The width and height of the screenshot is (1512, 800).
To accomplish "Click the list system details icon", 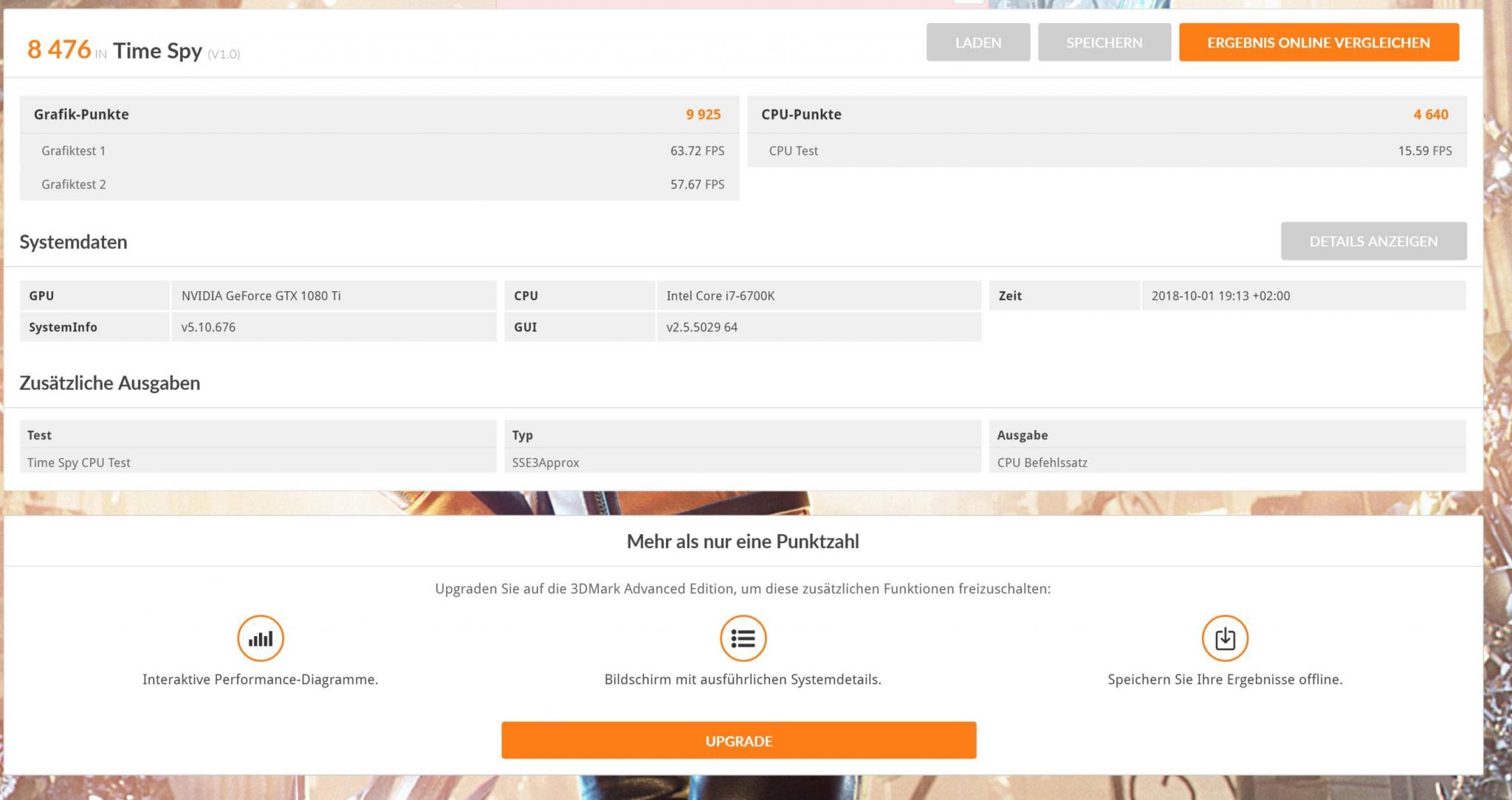I will 743,638.
